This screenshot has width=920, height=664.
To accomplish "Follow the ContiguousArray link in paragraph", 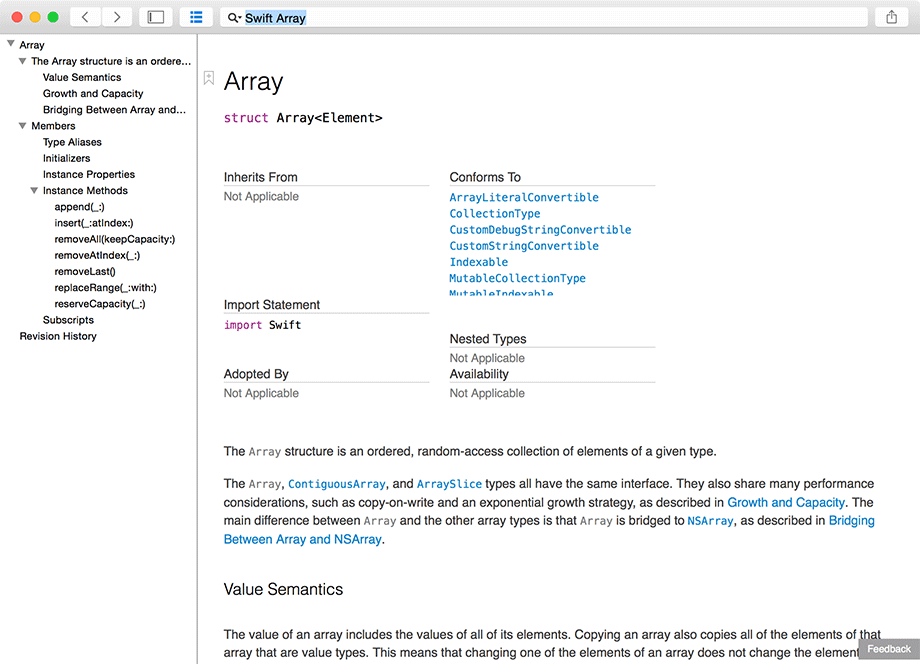I will click(x=337, y=484).
